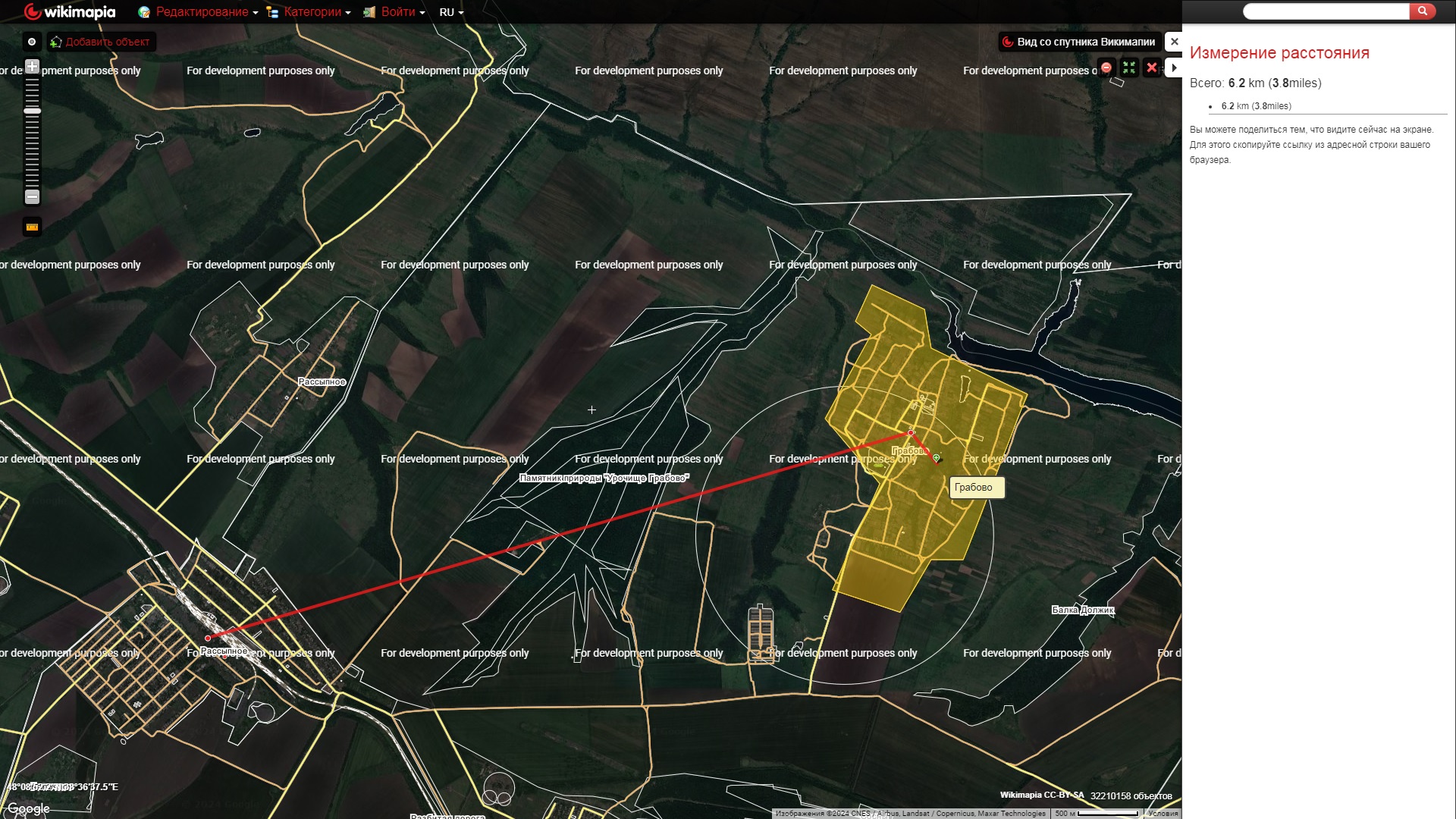Click the 500 м map scale indicator
Viewport: 1456px width, 819px height.
tap(1097, 813)
